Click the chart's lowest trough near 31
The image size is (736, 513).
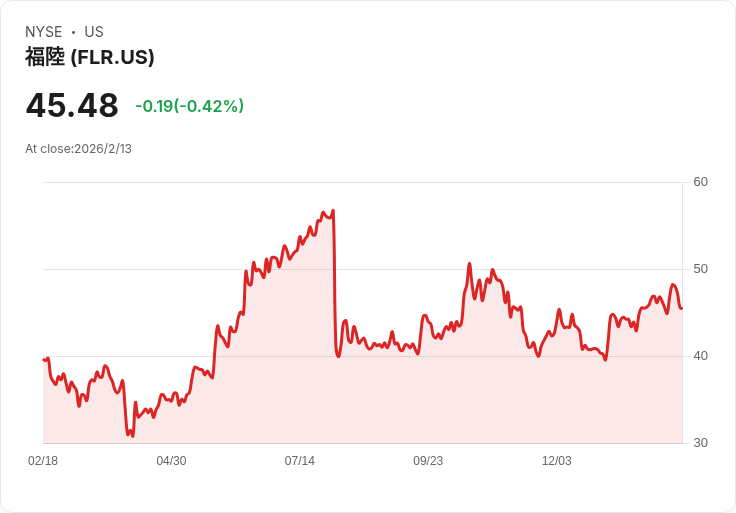(x=132, y=436)
